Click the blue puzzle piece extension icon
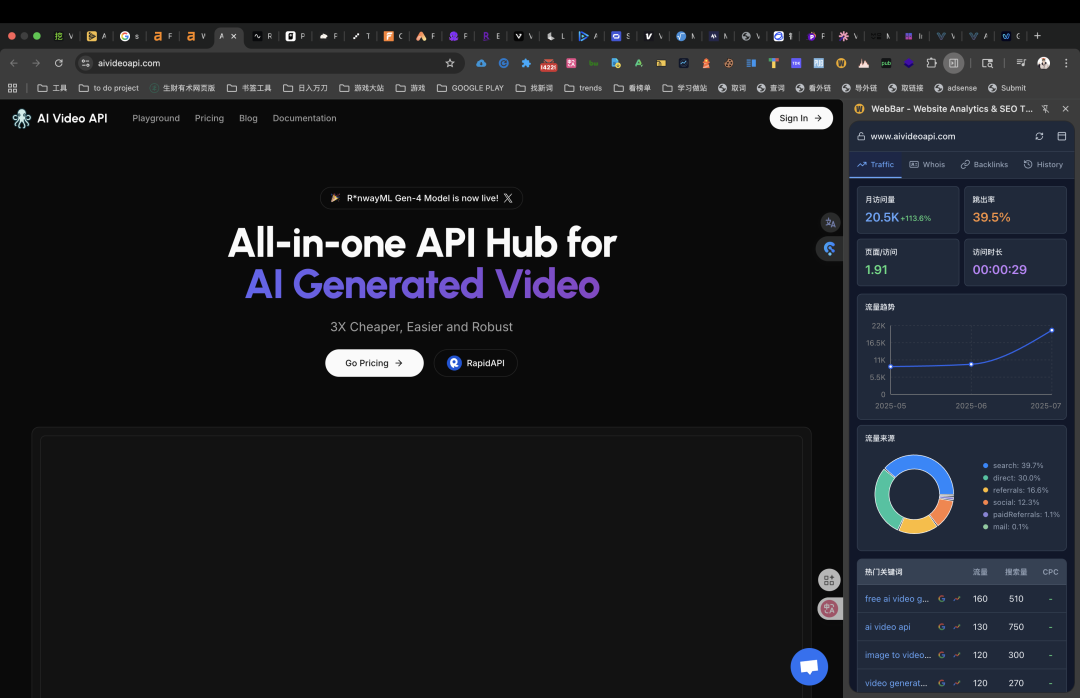Image resolution: width=1080 pixels, height=698 pixels. (x=526, y=63)
